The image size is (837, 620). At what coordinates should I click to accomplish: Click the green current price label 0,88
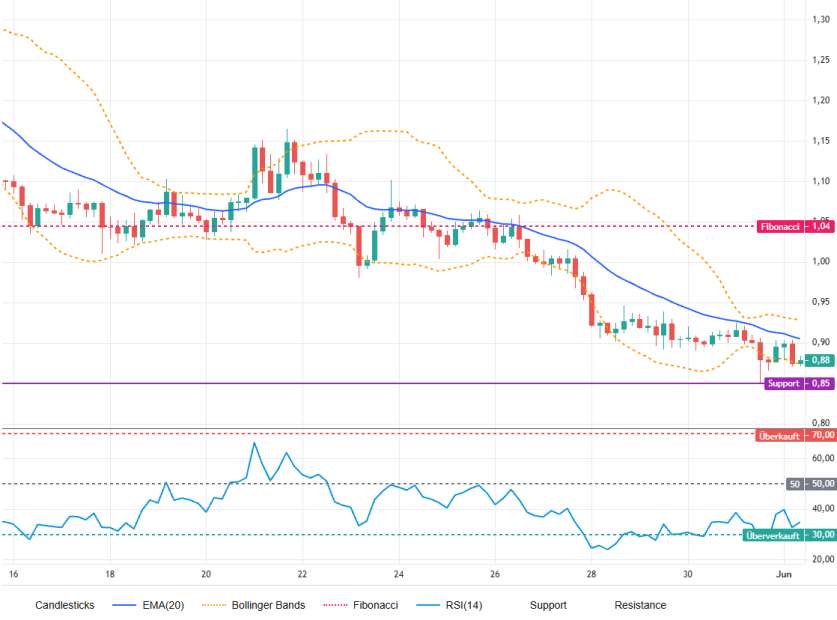tap(820, 360)
